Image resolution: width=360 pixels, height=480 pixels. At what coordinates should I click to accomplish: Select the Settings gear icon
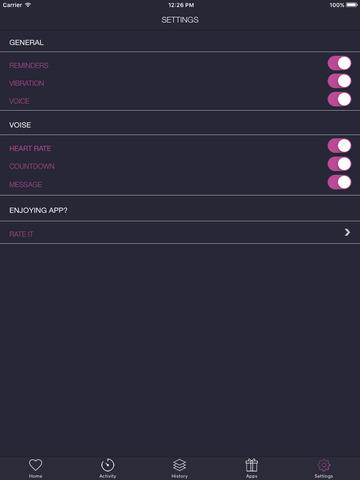coord(324,465)
